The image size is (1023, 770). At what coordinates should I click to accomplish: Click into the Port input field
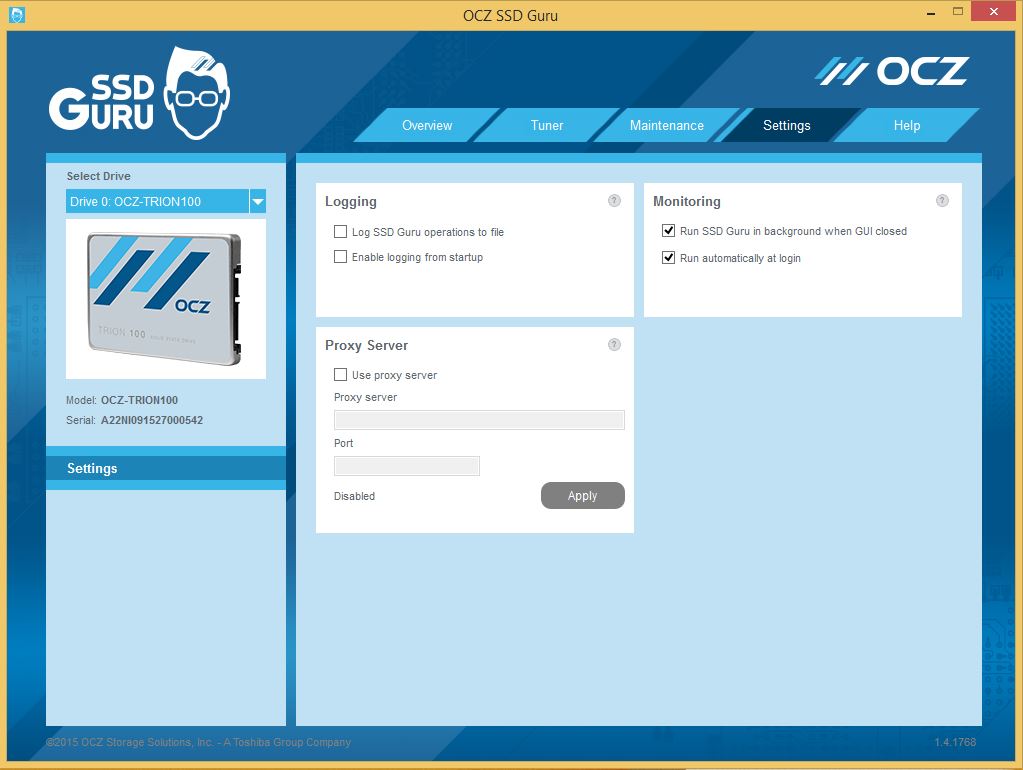pyautogui.click(x=406, y=466)
